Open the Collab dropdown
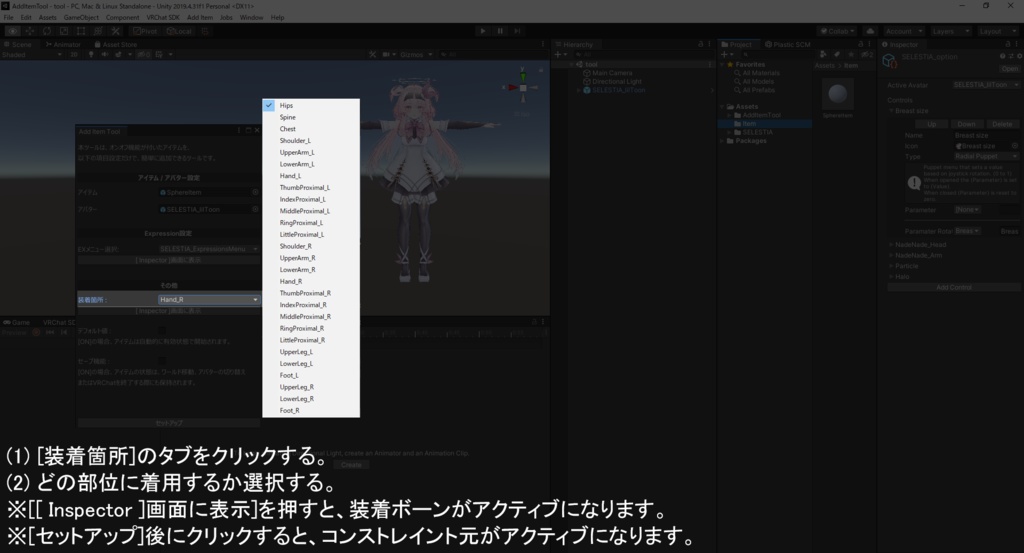Screen dimensions: 1024x553 (x=838, y=31)
